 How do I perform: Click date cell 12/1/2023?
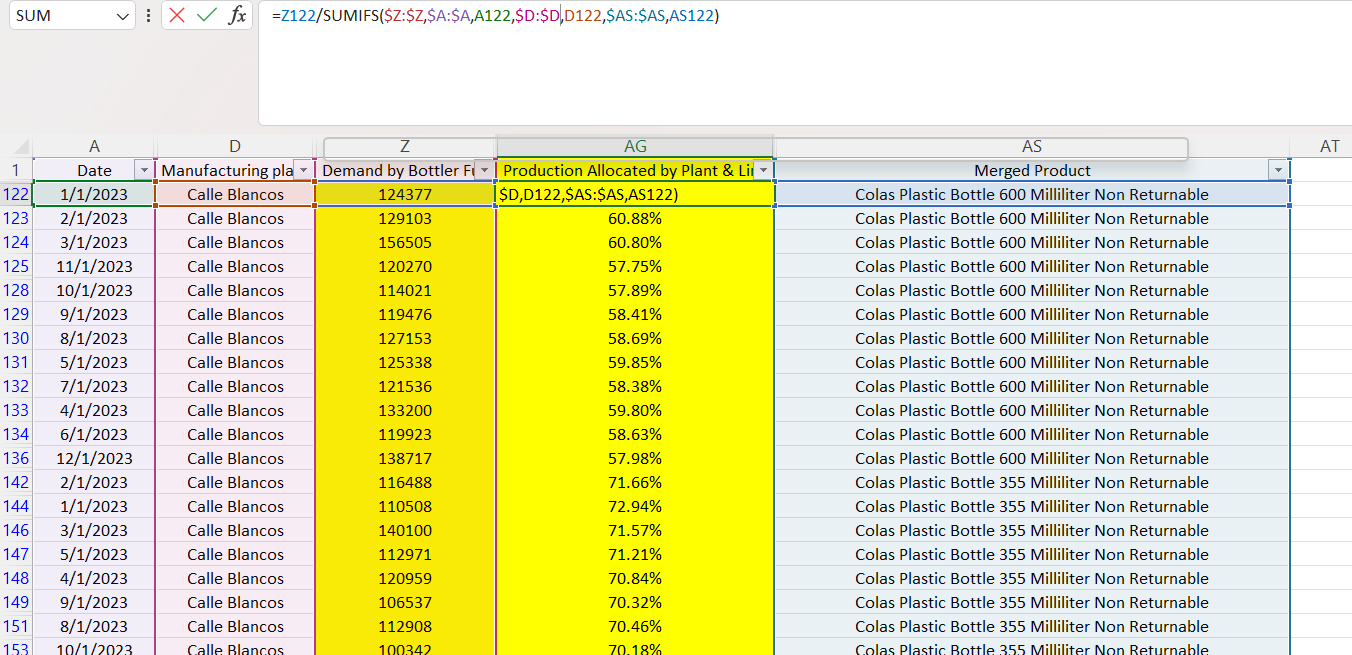point(94,459)
